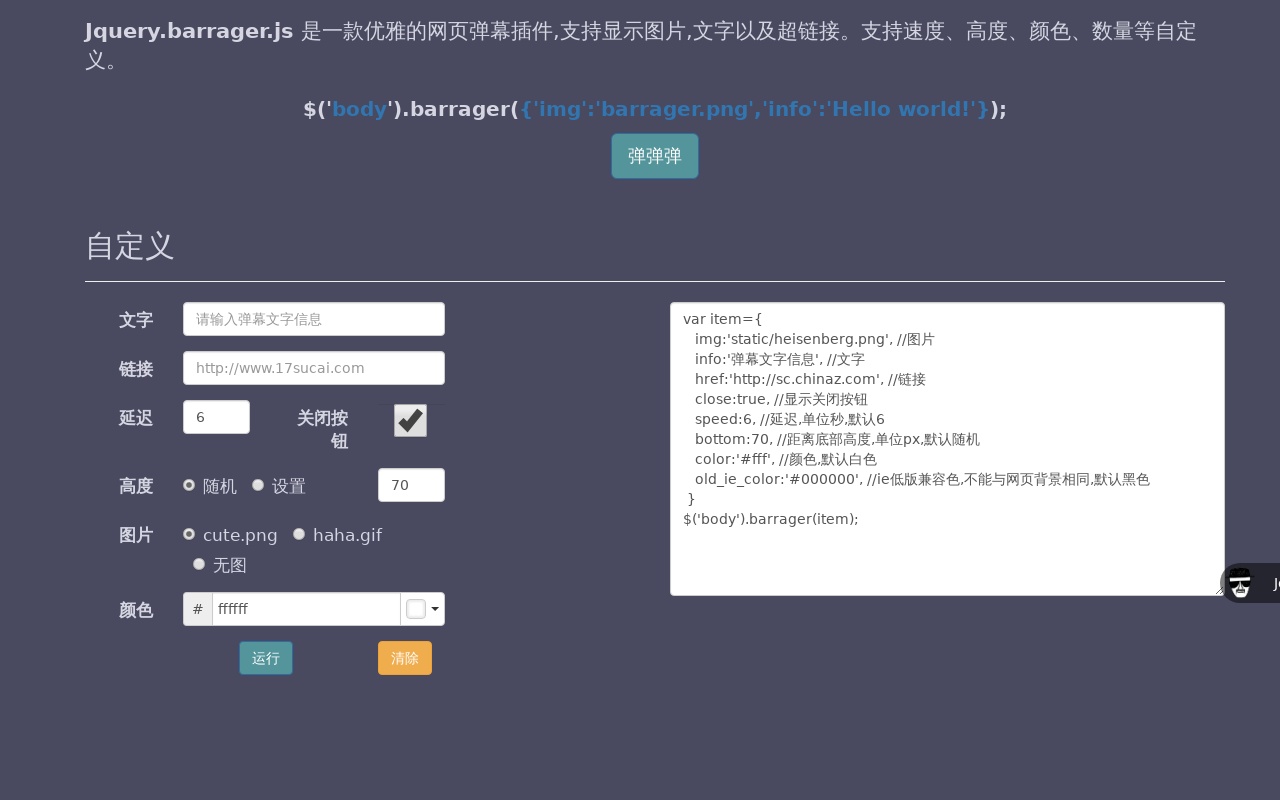Open the color picker dropdown arrow

435,609
